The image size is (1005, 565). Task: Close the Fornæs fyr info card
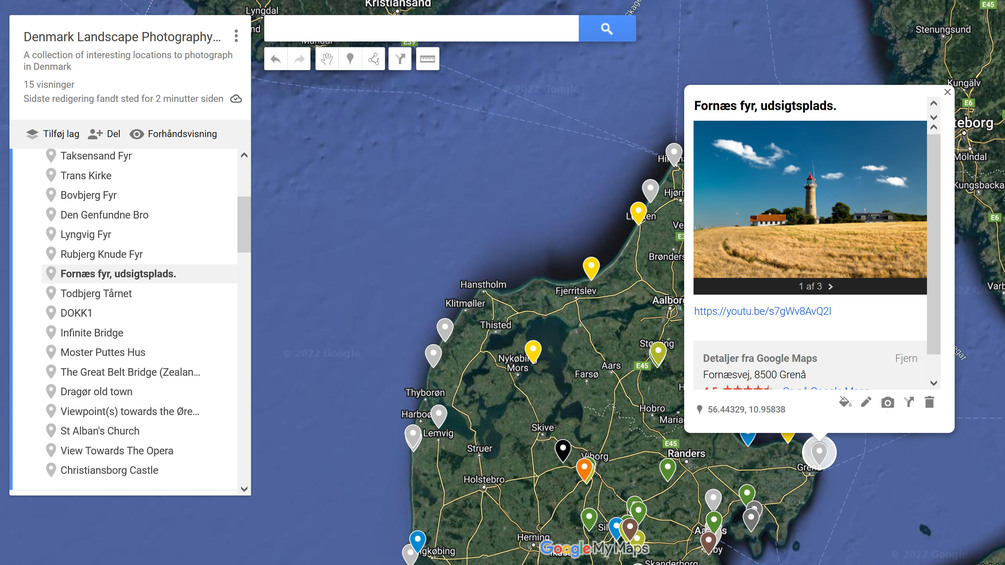947,92
